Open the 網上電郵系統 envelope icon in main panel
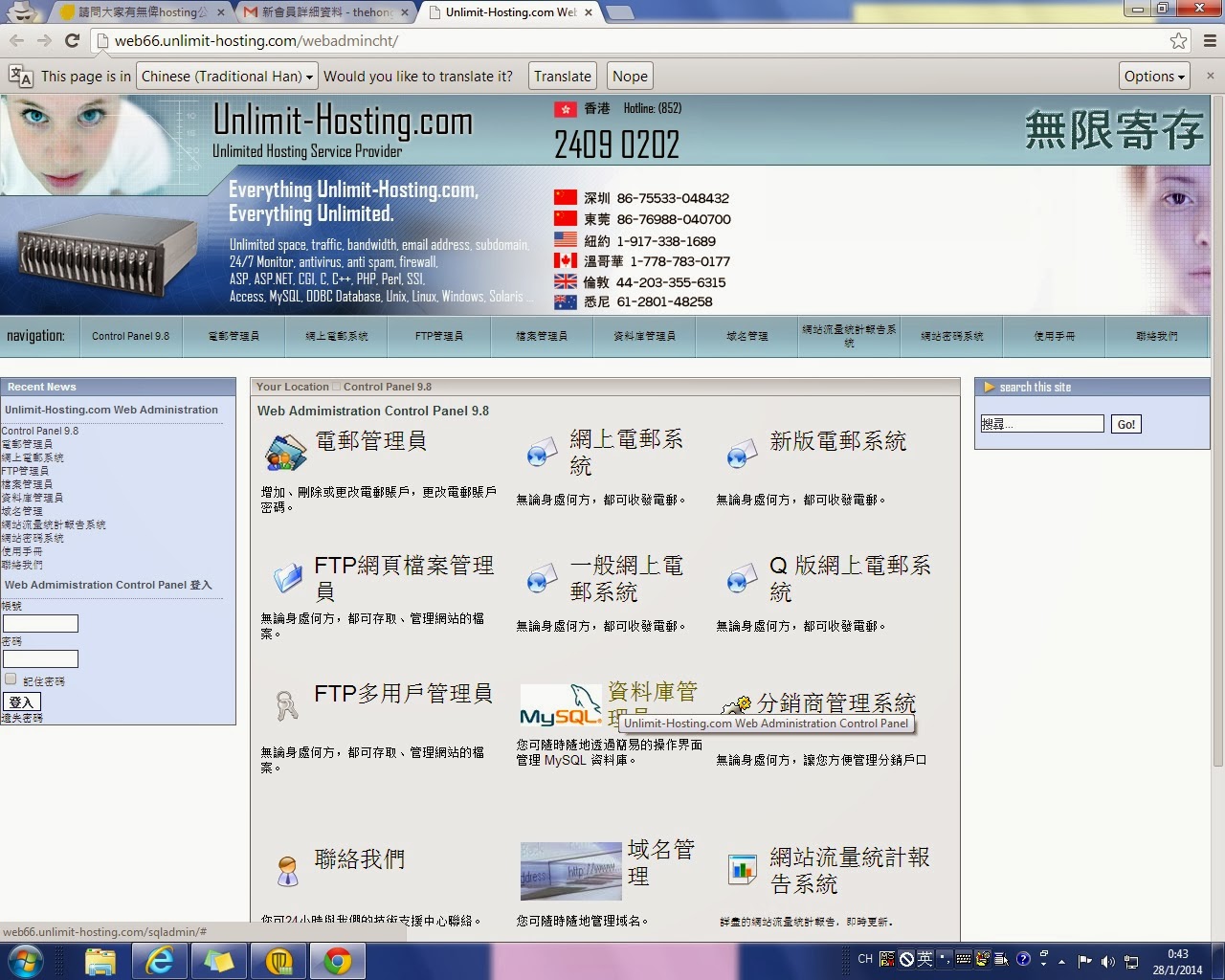 click(x=543, y=452)
